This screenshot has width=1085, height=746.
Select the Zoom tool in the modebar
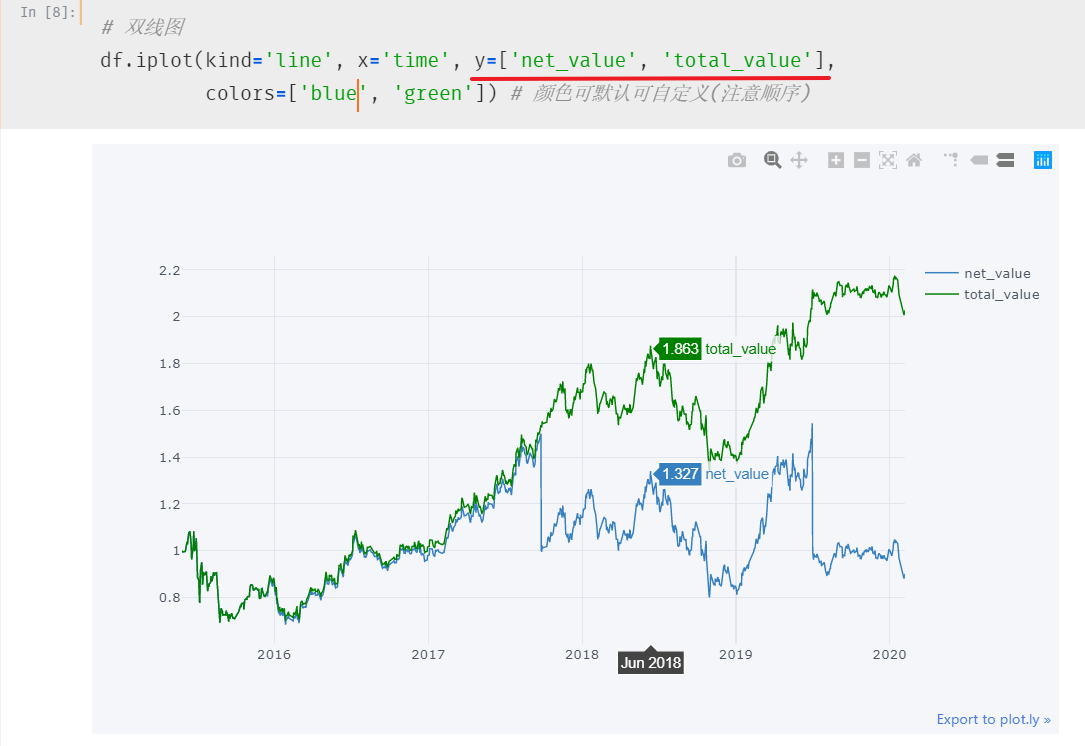coord(772,160)
